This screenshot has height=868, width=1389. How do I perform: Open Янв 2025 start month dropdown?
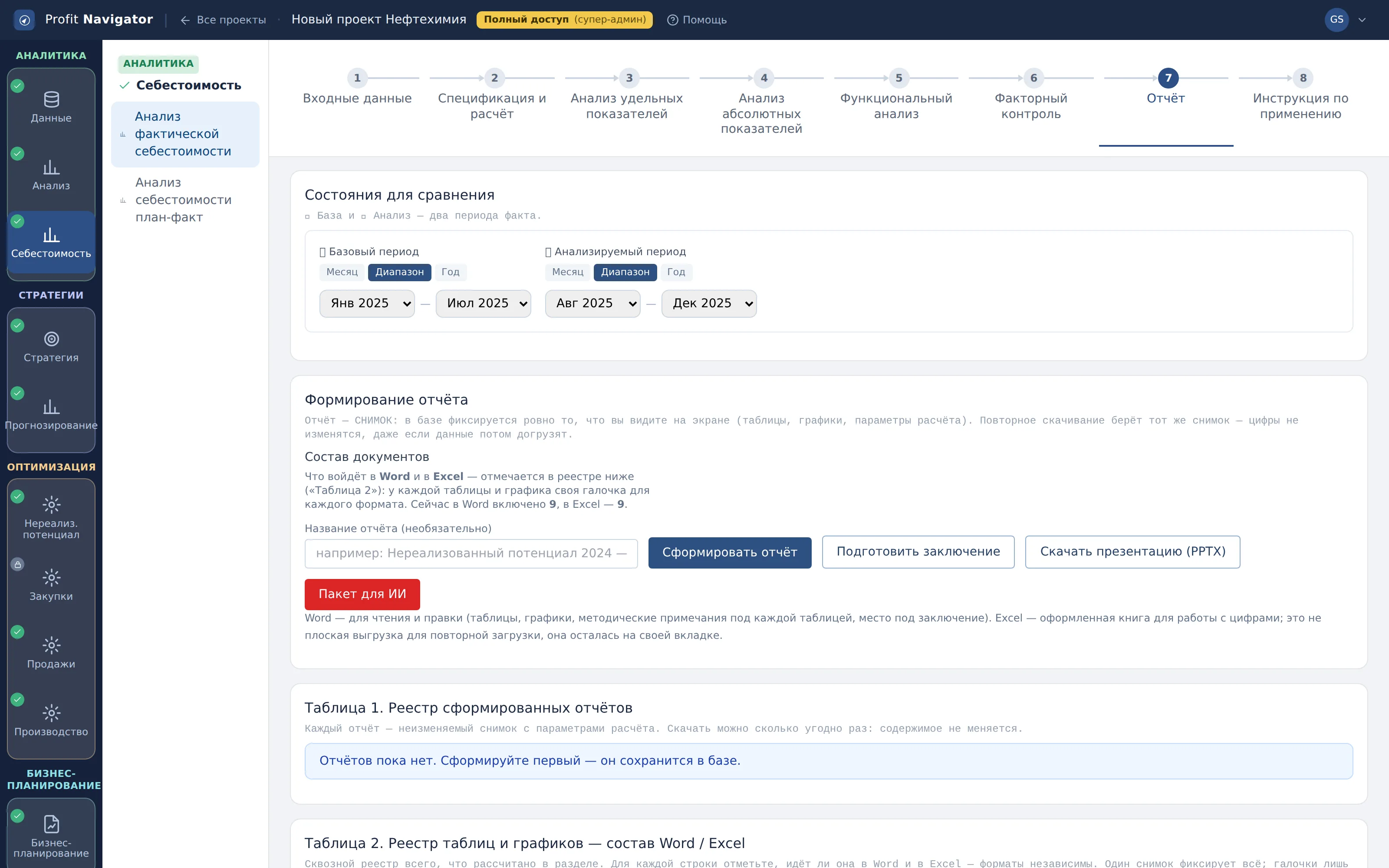(367, 303)
